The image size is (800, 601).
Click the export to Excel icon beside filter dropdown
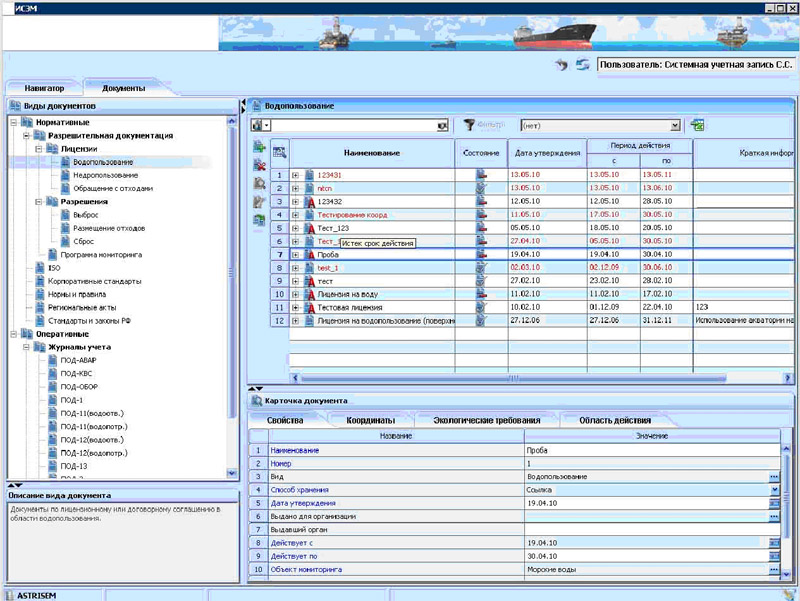tap(697, 125)
